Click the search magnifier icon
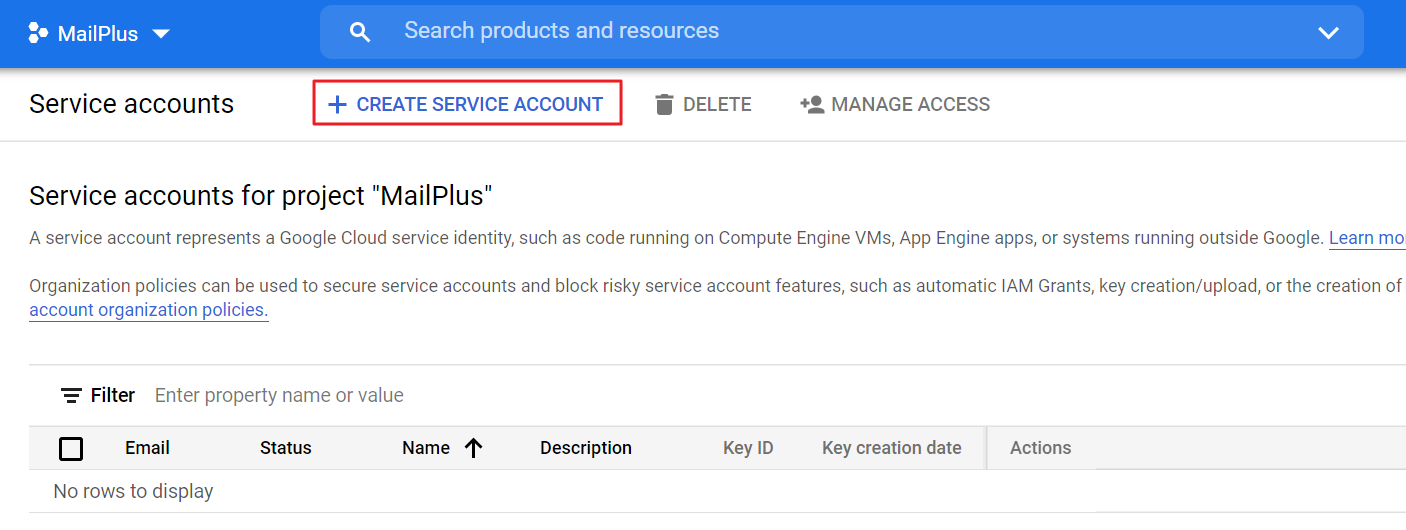The height and width of the screenshot is (530, 1406). pos(360,32)
